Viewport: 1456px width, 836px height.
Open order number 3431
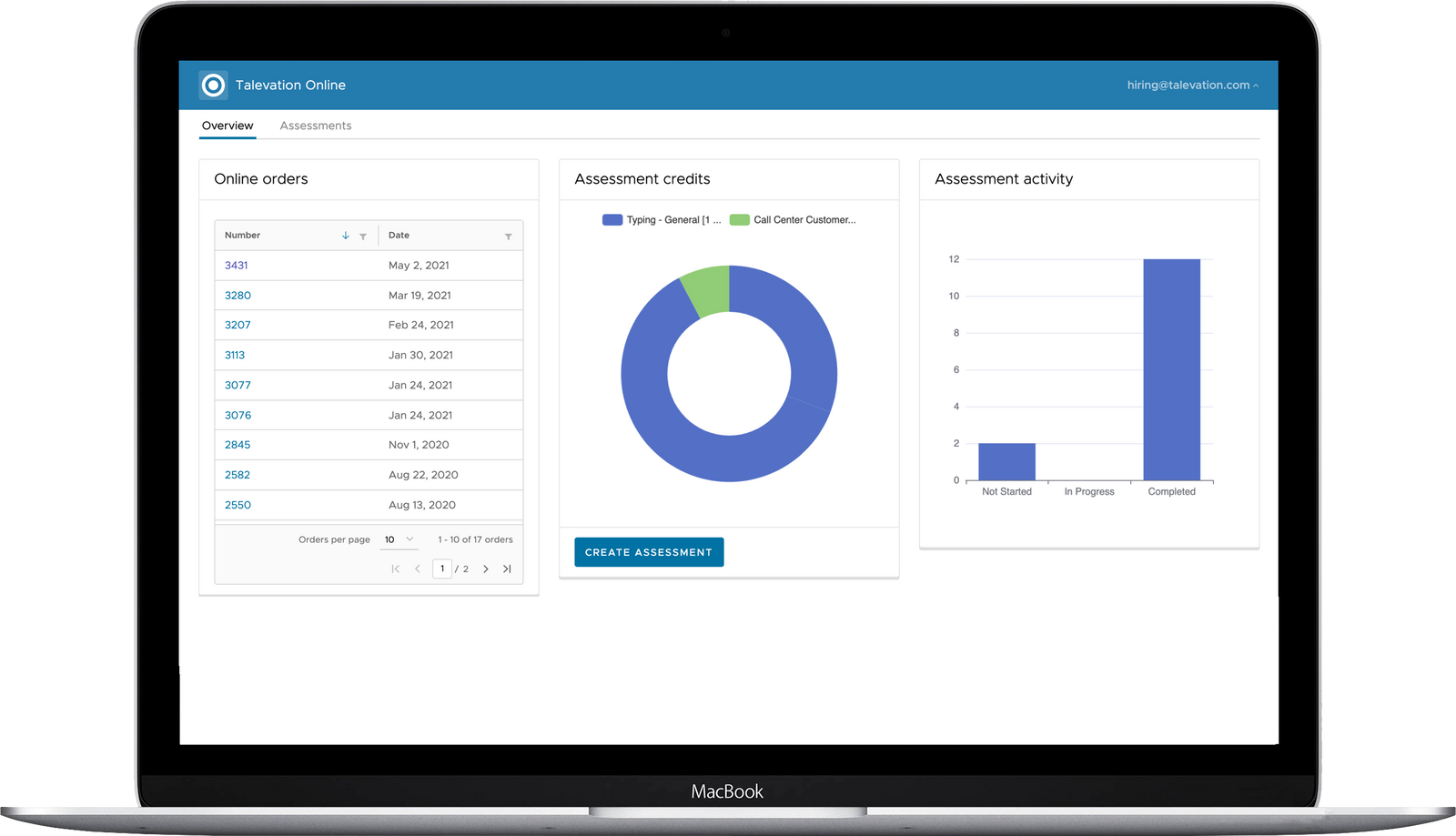pyautogui.click(x=236, y=266)
